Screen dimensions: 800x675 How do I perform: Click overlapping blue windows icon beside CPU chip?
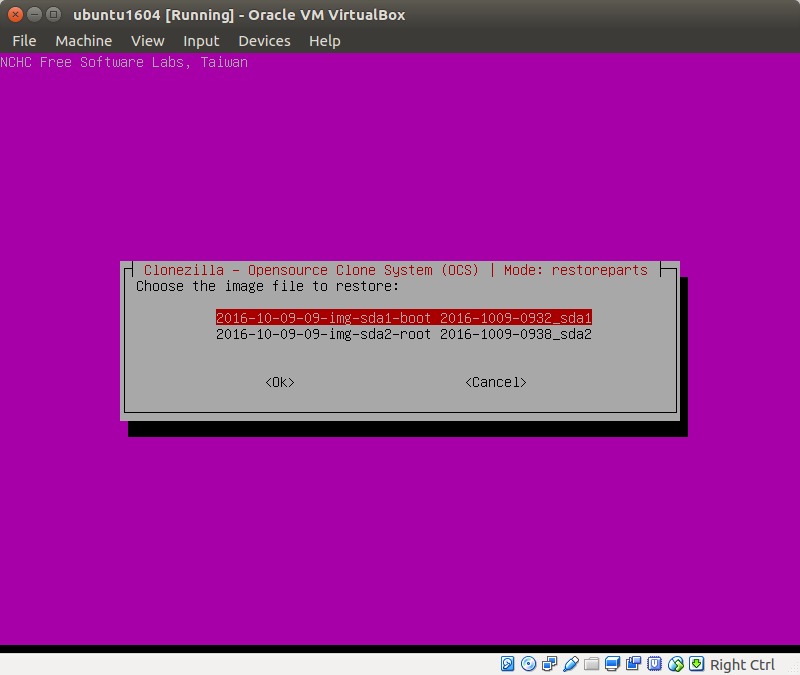click(x=634, y=664)
